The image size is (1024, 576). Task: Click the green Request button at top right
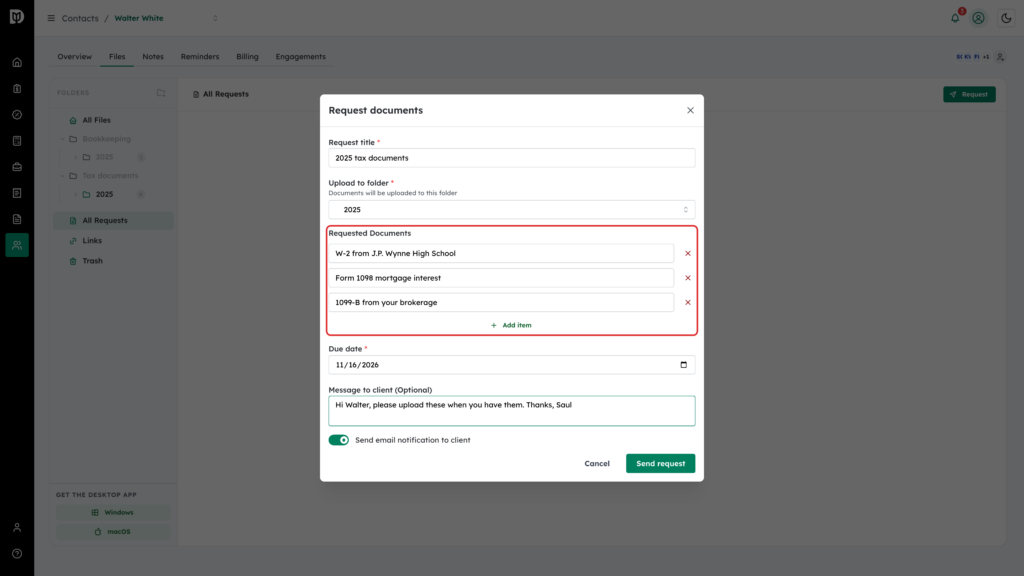tap(969, 95)
